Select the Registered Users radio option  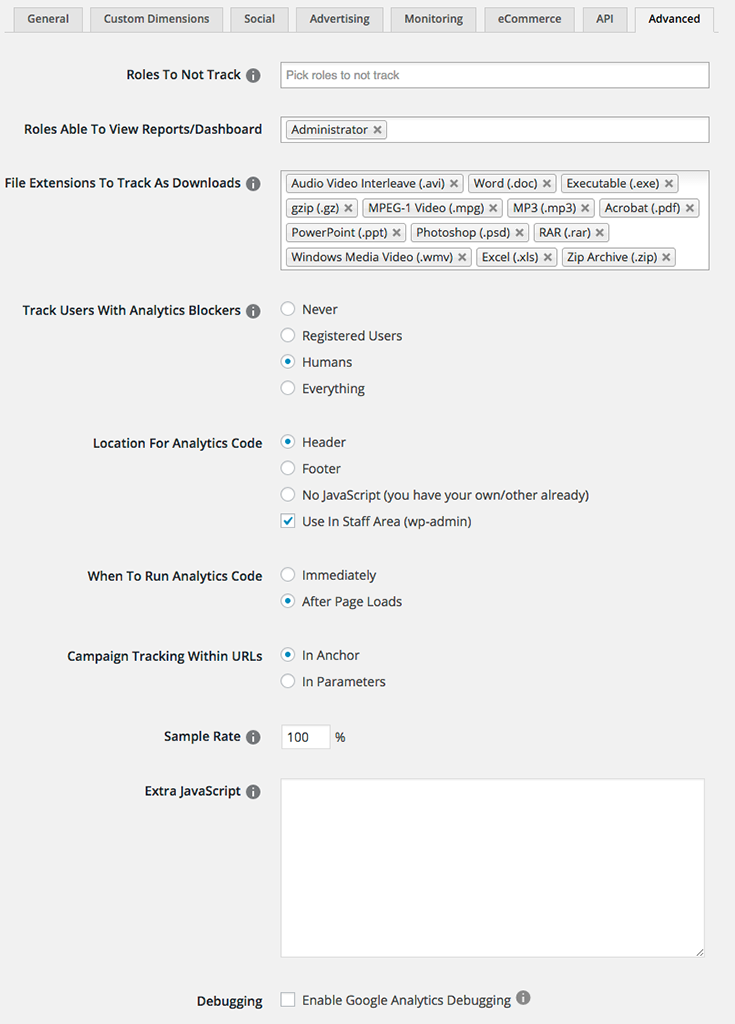[288, 336]
